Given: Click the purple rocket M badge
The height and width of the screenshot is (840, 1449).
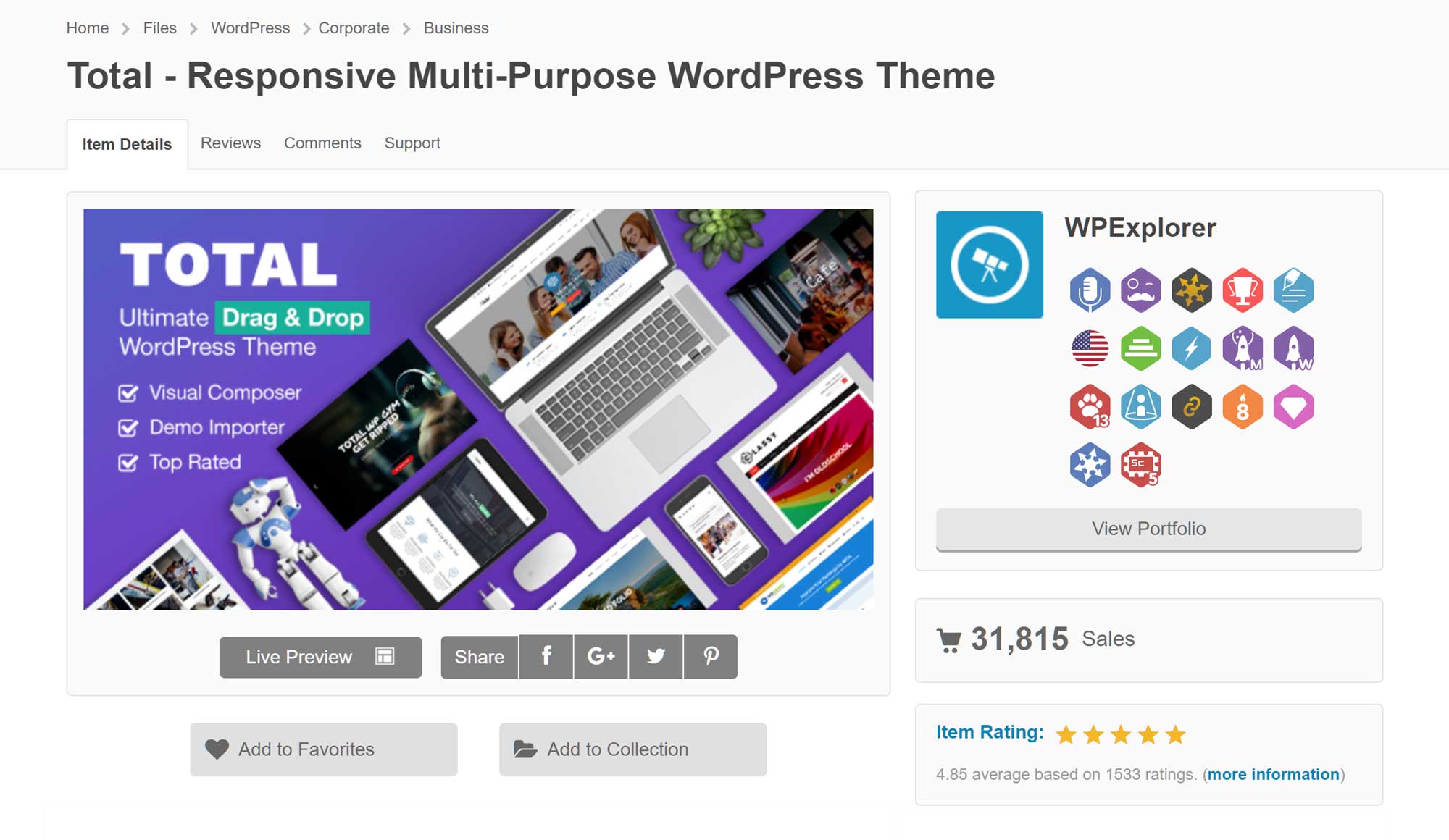Looking at the screenshot, I should (1243, 348).
